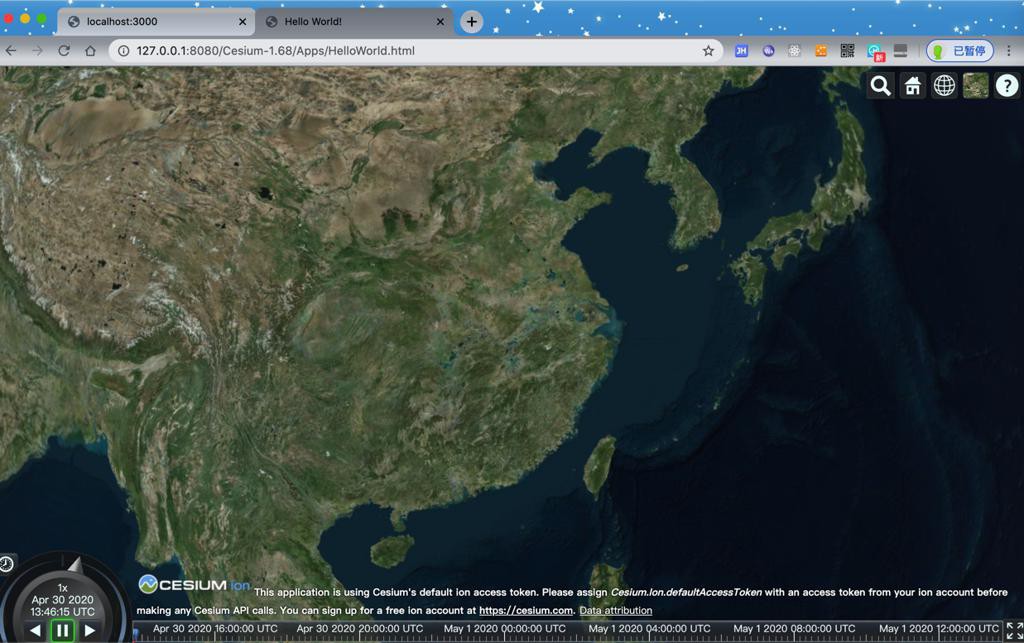This screenshot has width=1024, height=643.
Task: Play the animation forward
Action: tap(90, 631)
